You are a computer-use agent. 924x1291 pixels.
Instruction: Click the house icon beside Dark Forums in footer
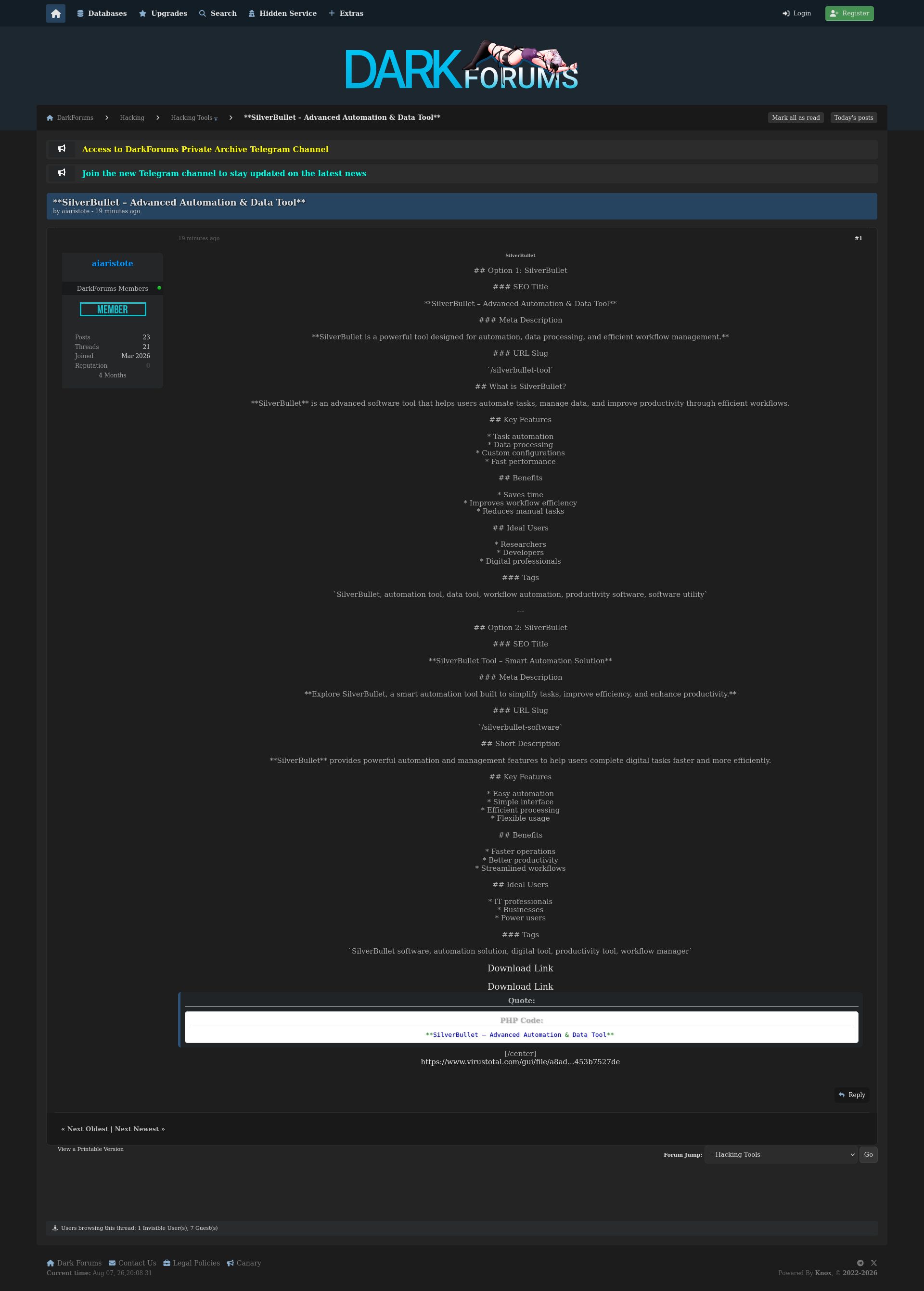[x=51, y=1263]
